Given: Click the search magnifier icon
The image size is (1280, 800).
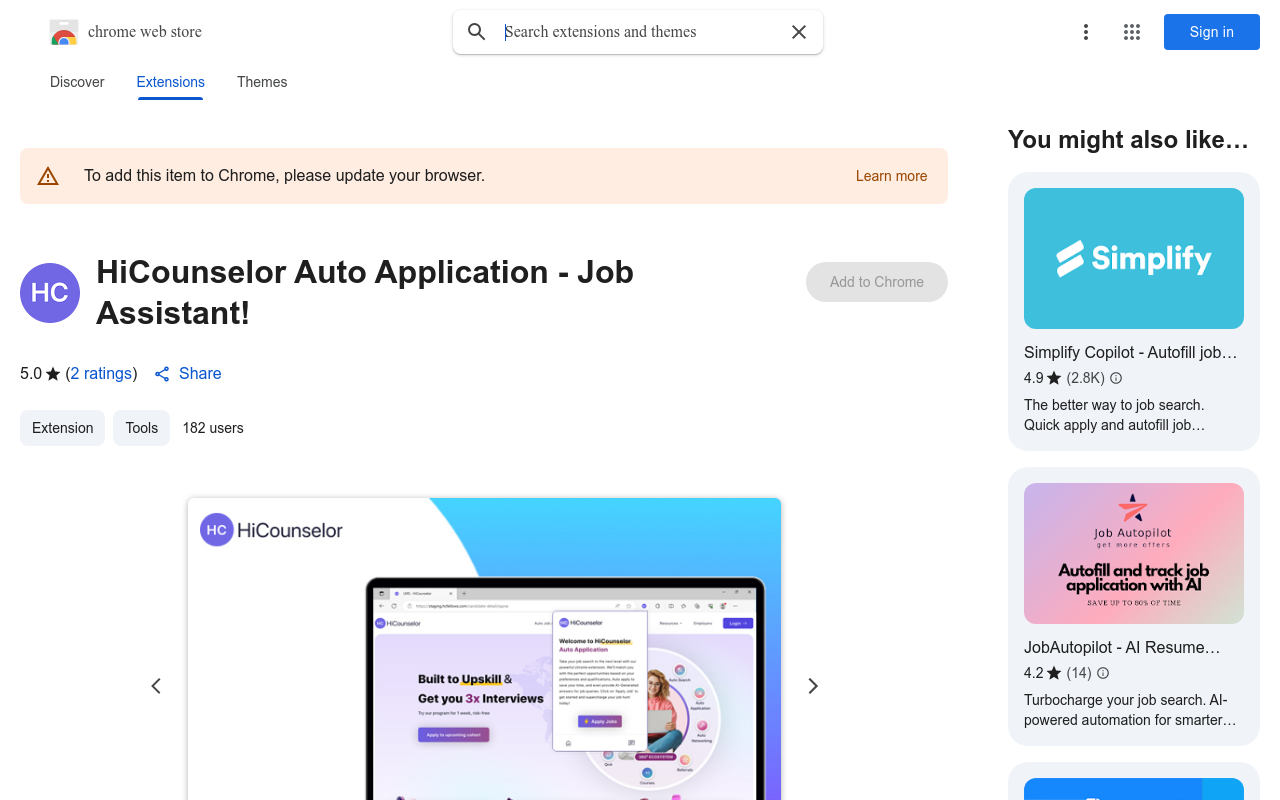Looking at the screenshot, I should click(477, 32).
